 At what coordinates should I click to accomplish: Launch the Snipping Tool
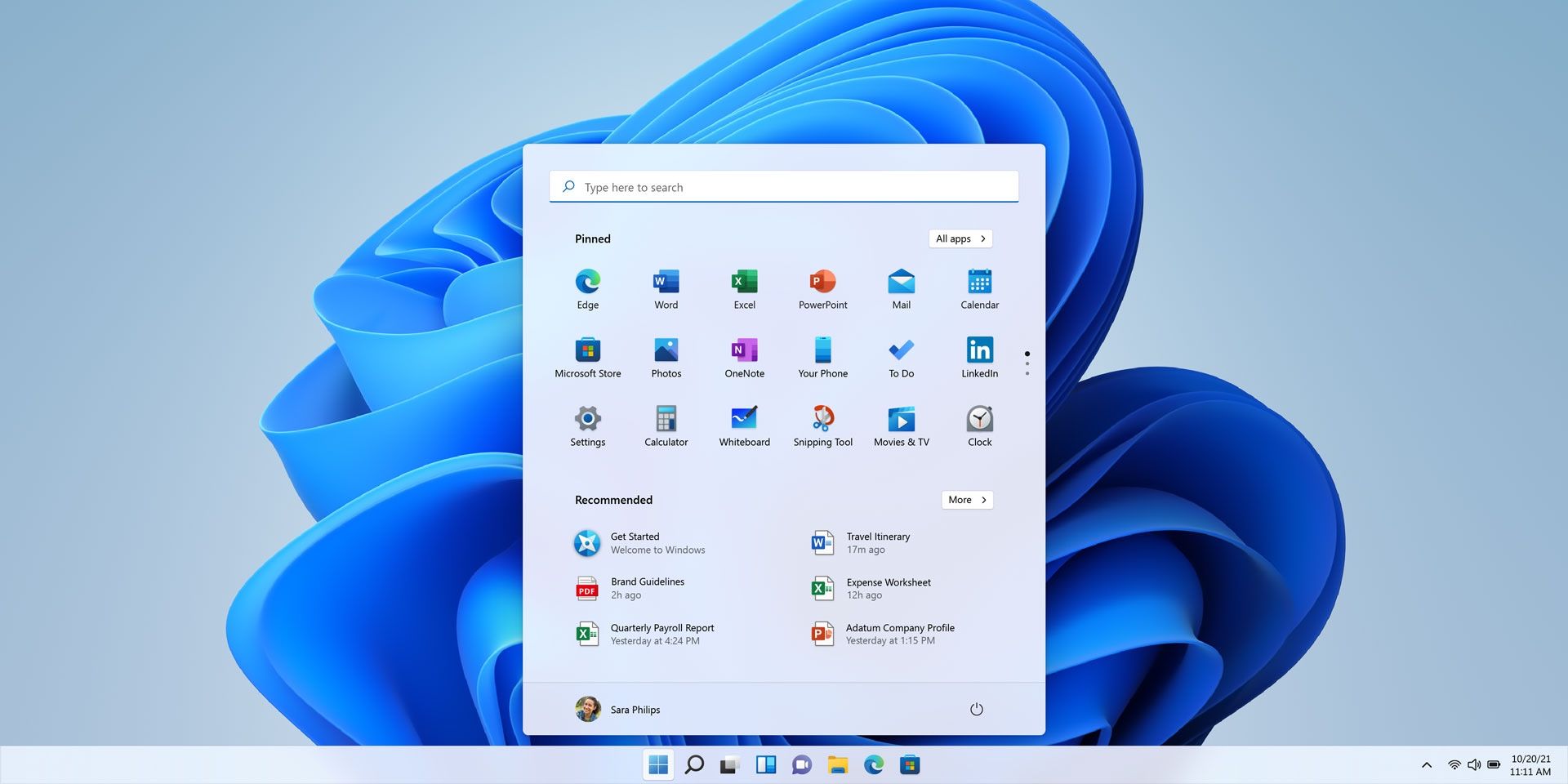click(822, 421)
